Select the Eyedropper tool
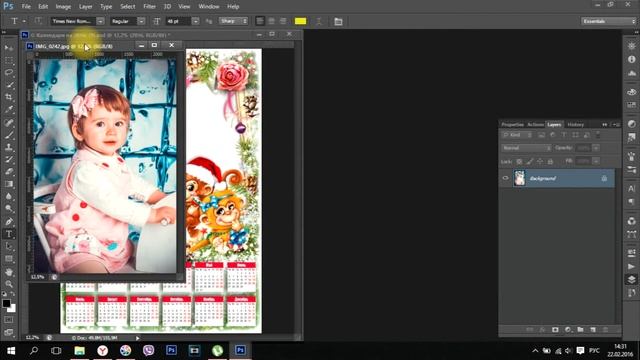 coord(9,109)
